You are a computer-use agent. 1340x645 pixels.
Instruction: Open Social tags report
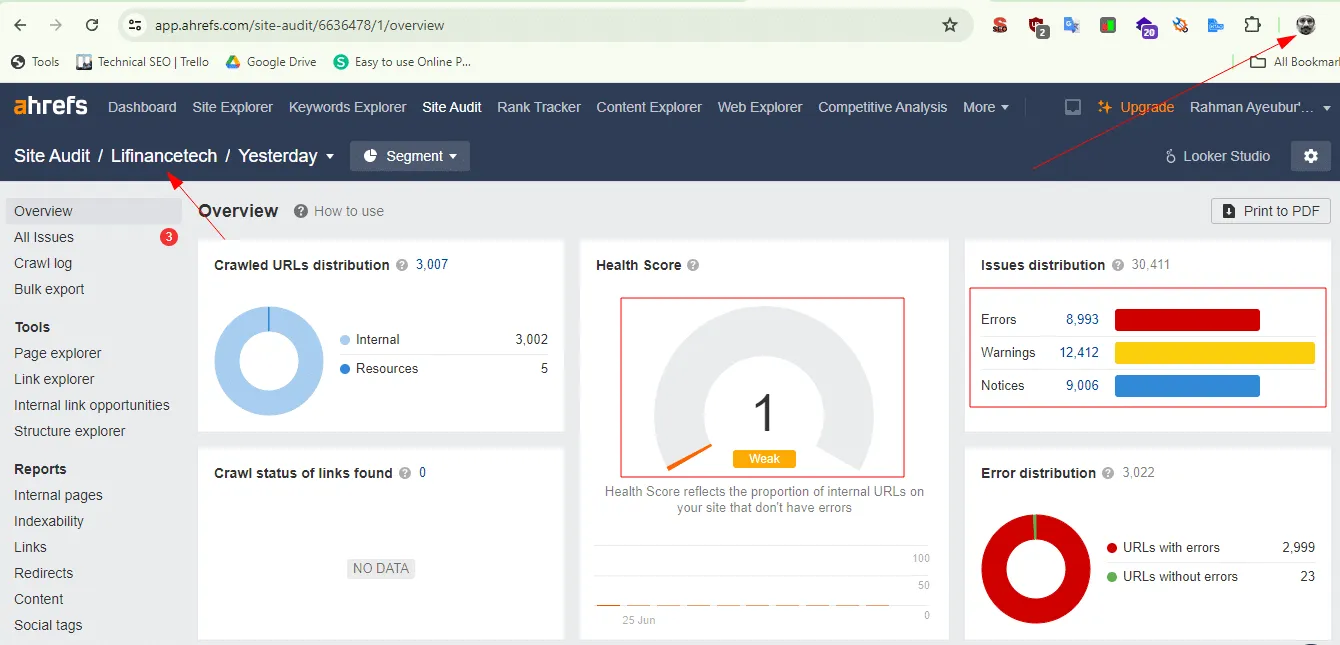pos(48,625)
